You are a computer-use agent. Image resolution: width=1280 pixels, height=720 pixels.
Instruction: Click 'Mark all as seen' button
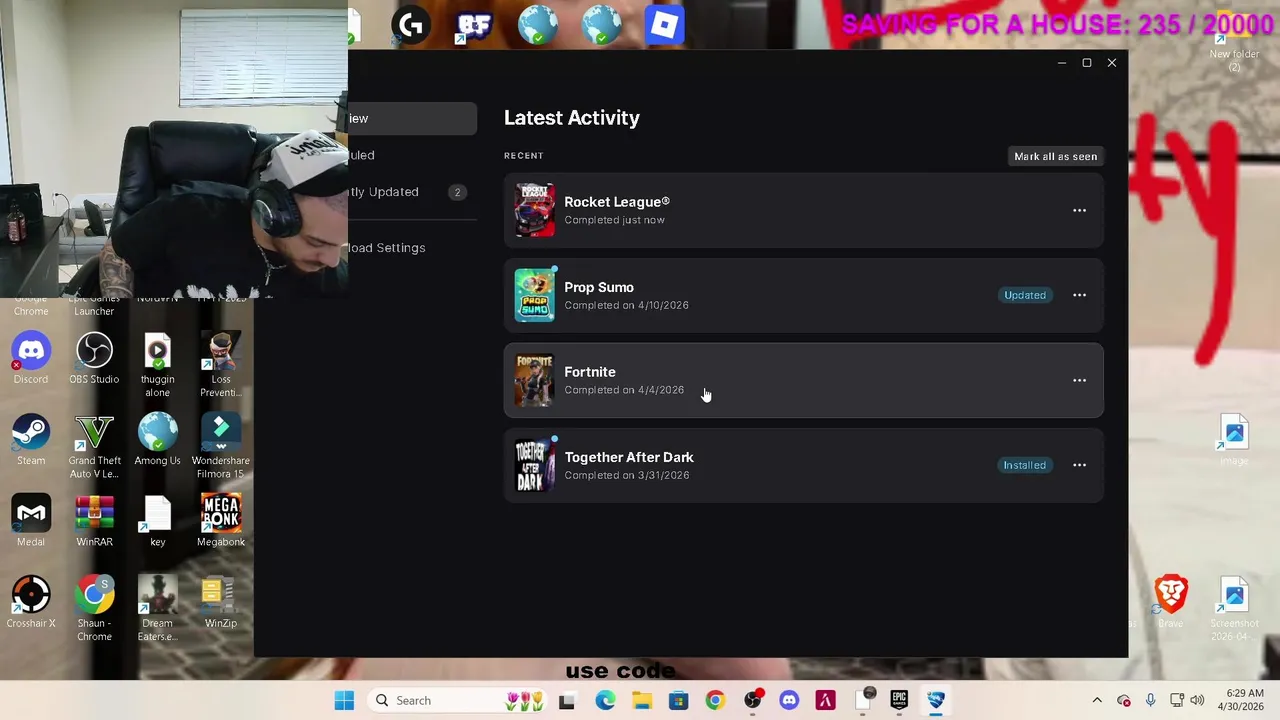(x=1055, y=156)
